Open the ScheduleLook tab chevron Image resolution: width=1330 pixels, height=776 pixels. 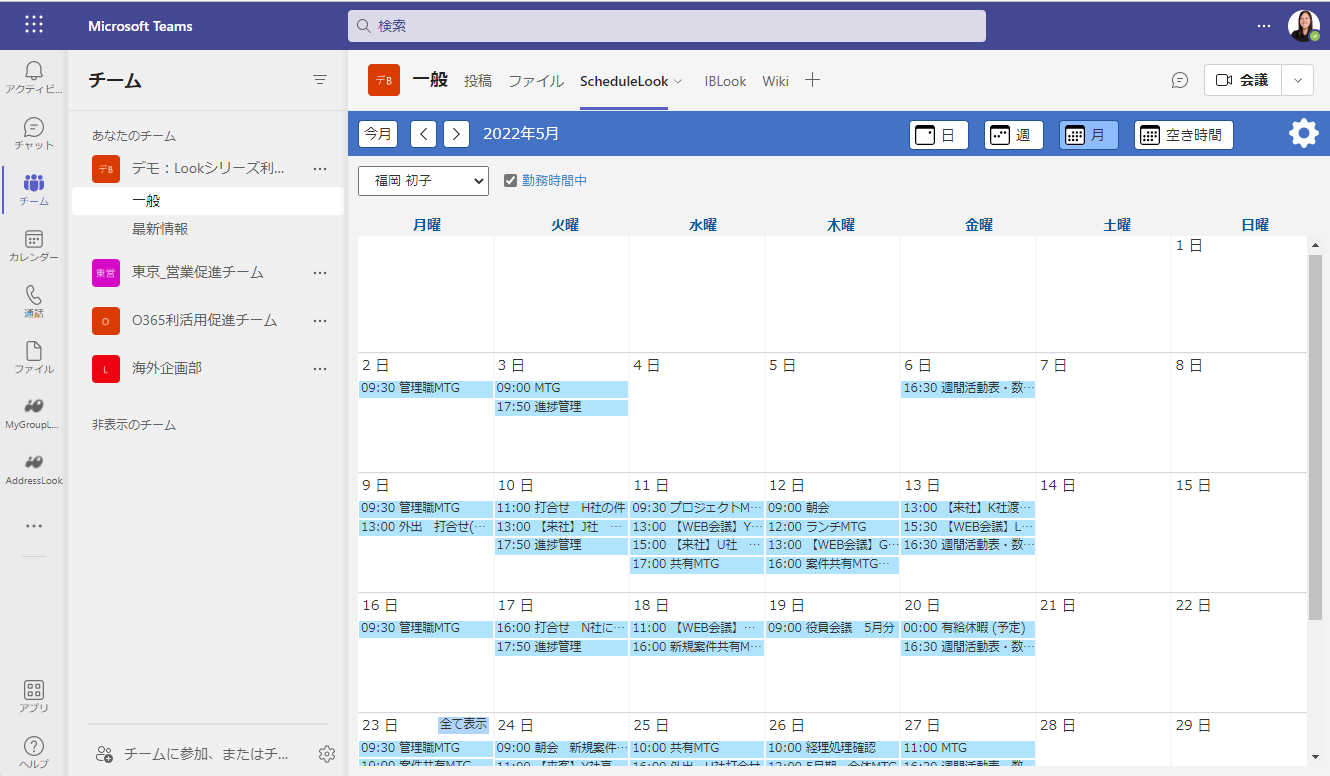pos(678,82)
